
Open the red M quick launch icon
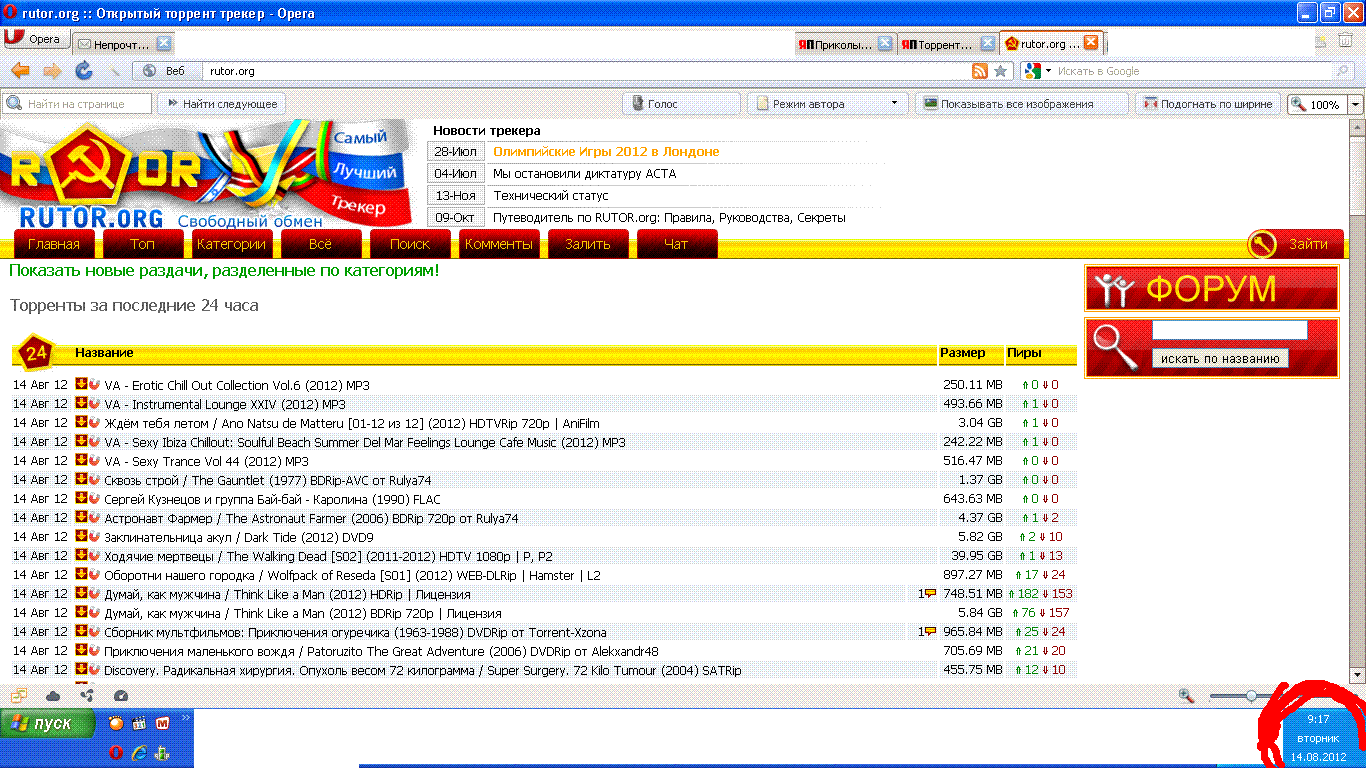(x=161, y=723)
